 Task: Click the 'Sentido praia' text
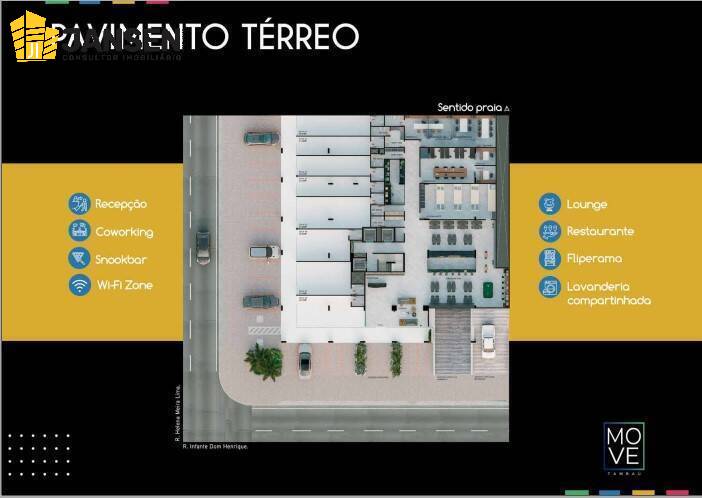470,107
